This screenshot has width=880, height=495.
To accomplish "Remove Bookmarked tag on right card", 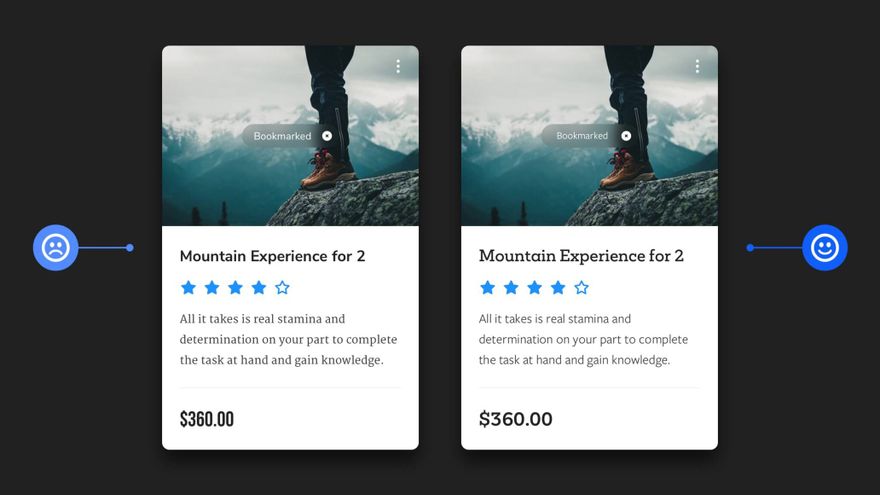I will [x=626, y=136].
